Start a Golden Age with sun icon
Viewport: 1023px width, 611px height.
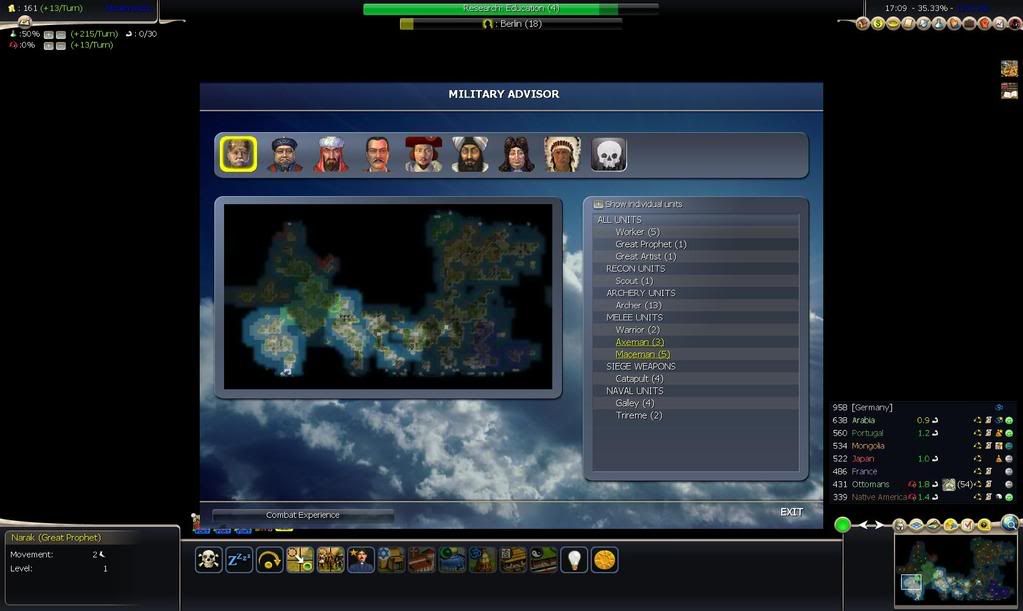pyautogui.click(x=605, y=559)
